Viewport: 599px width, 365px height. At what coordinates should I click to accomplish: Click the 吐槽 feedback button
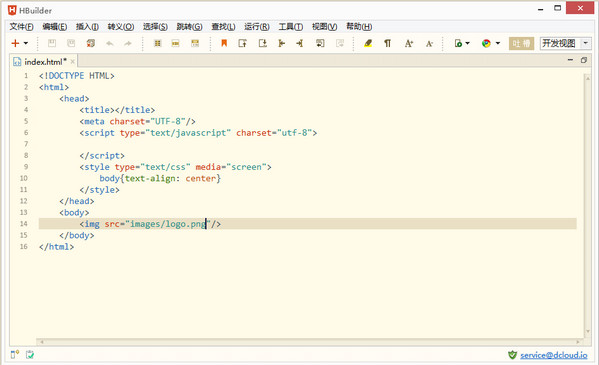coord(521,43)
